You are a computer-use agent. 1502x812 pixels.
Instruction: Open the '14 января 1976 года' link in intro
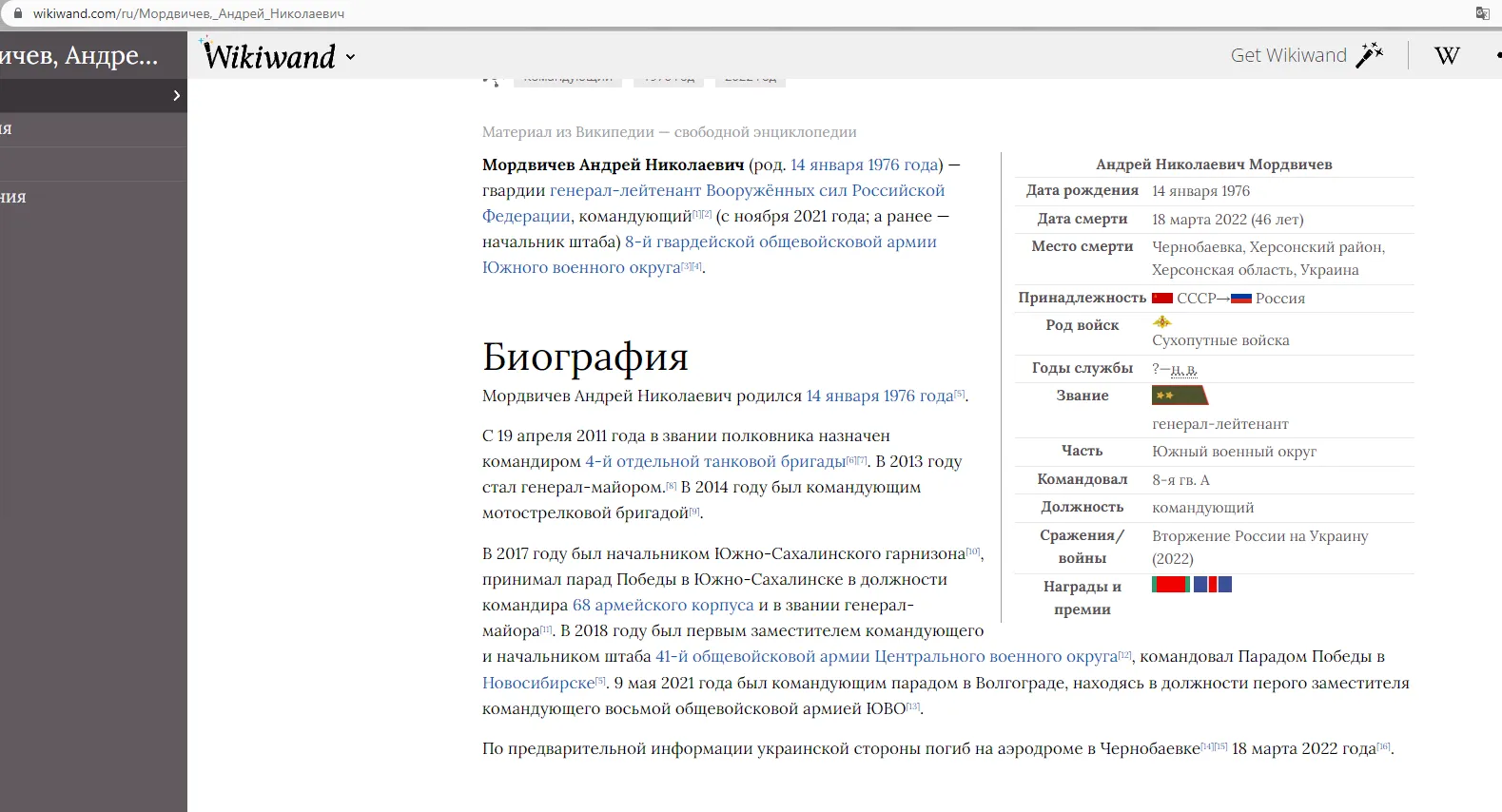pyautogui.click(x=864, y=164)
